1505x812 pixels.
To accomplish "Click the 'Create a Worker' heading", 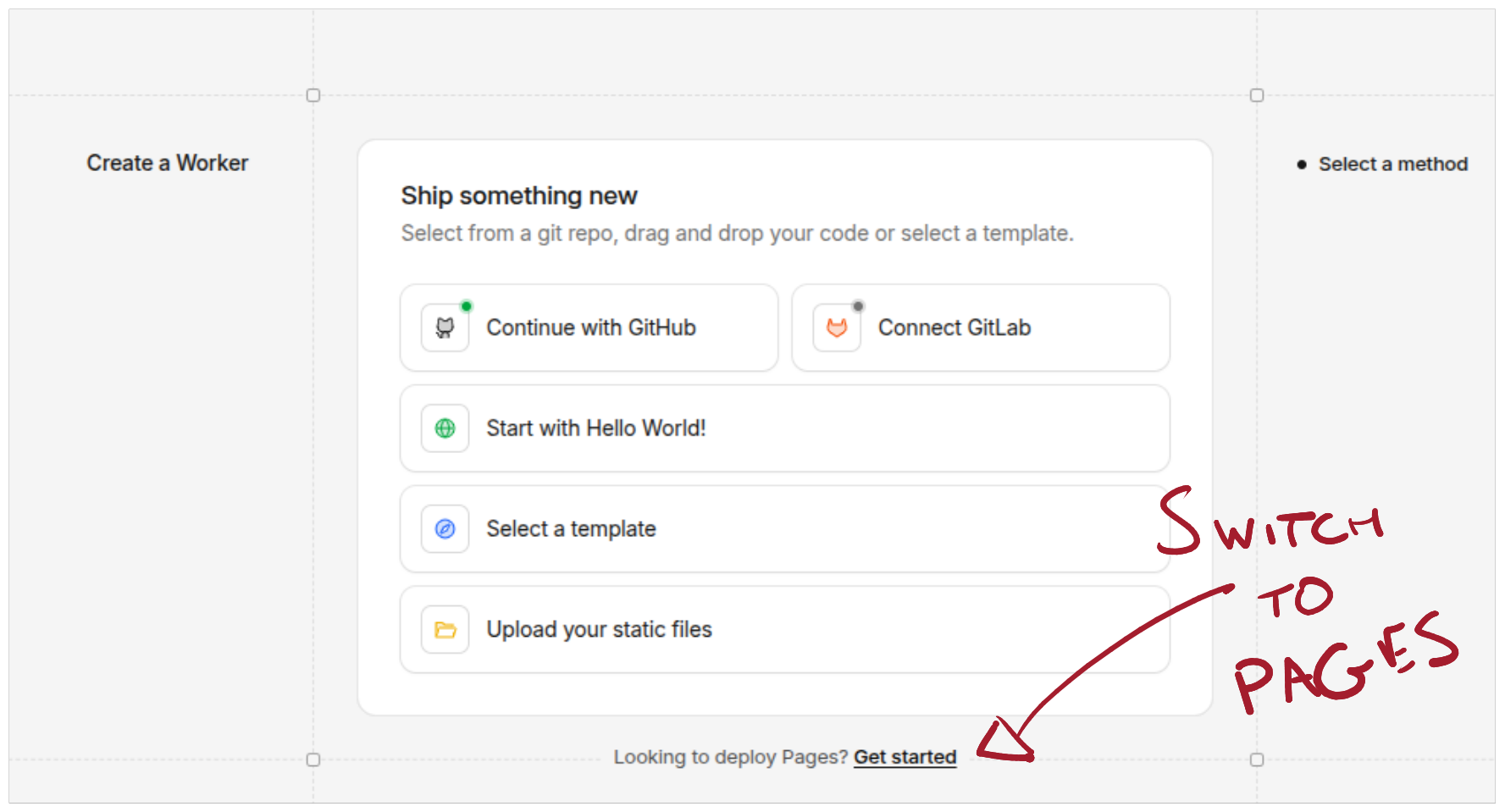I will pos(167,163).
